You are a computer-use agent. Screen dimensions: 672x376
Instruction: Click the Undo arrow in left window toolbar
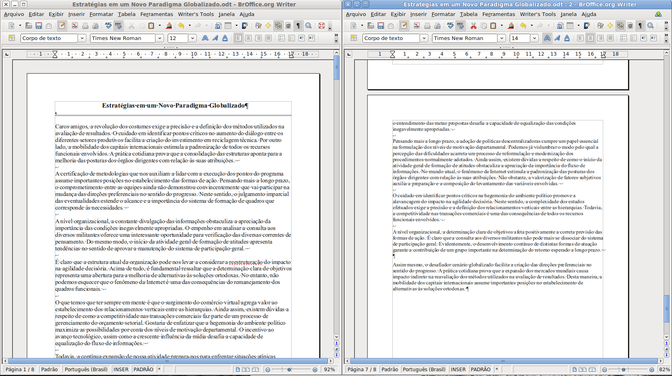[x=181, y=26]
